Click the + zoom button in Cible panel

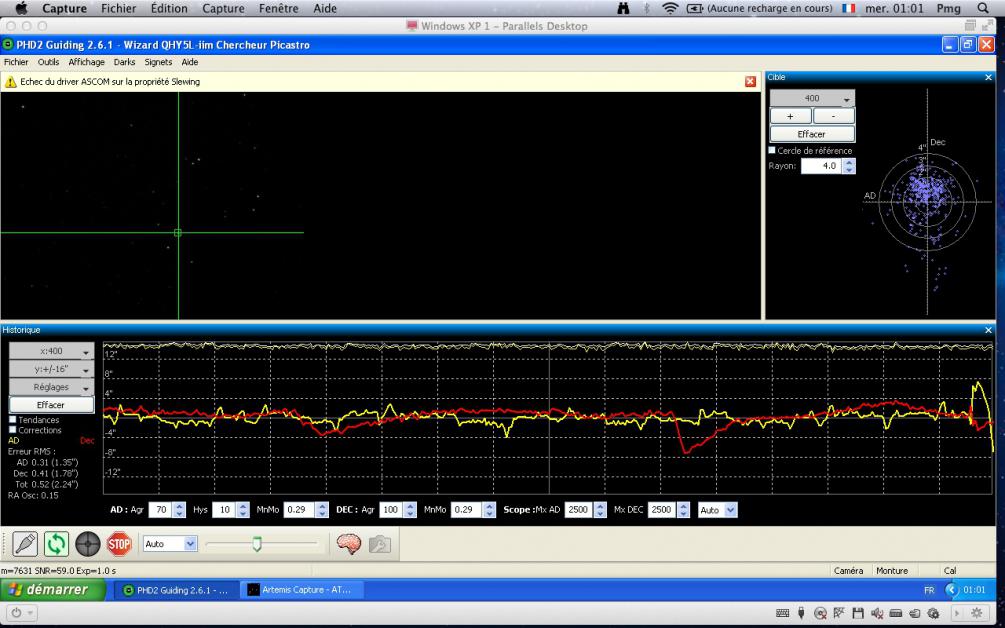click(790, 116)
